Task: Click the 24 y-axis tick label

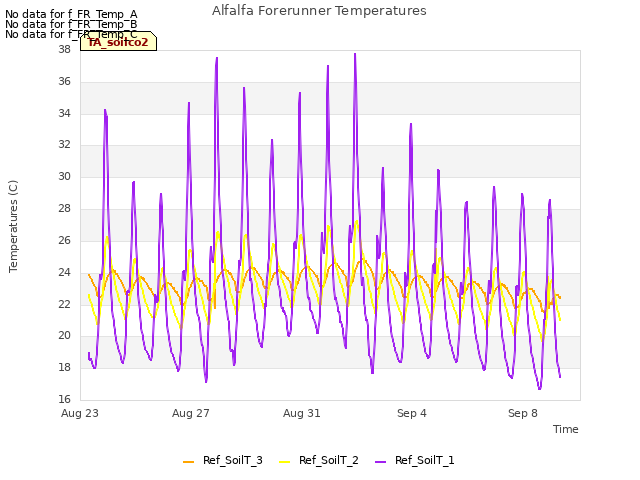Action: pyautogui.click(x=64, y=272)
